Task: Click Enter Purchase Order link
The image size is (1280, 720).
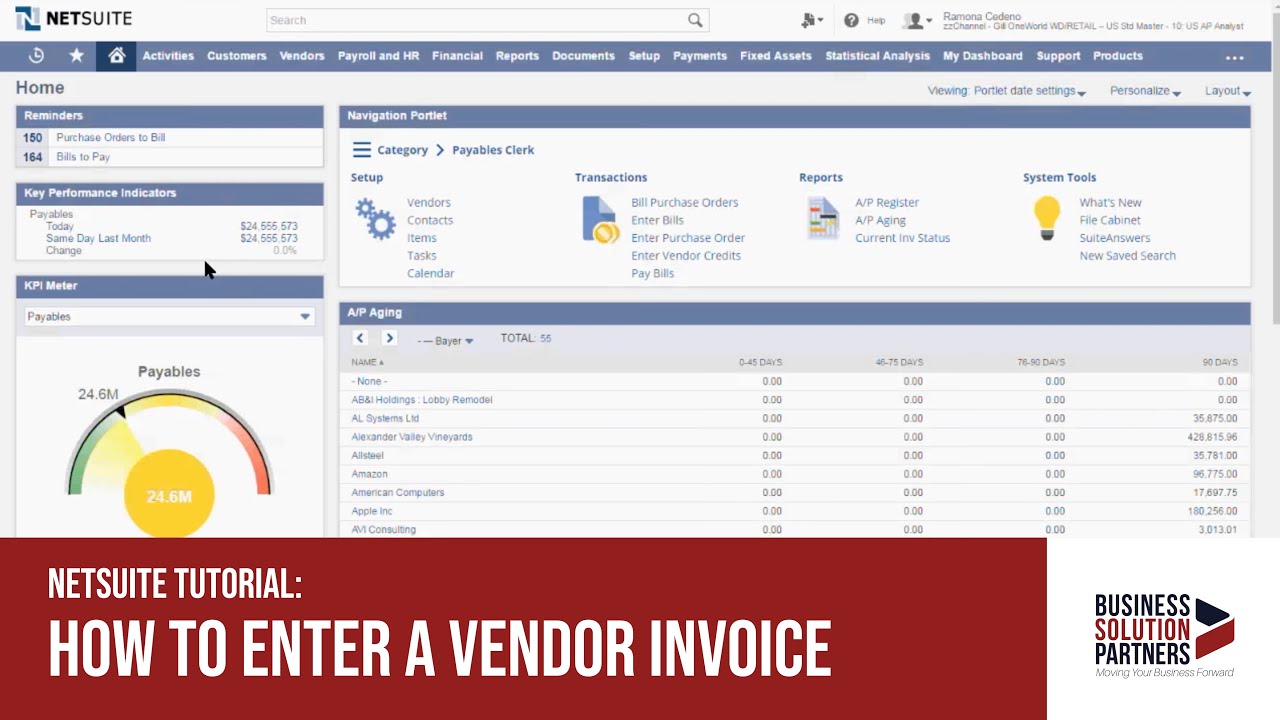Action: tap(688, 238)
